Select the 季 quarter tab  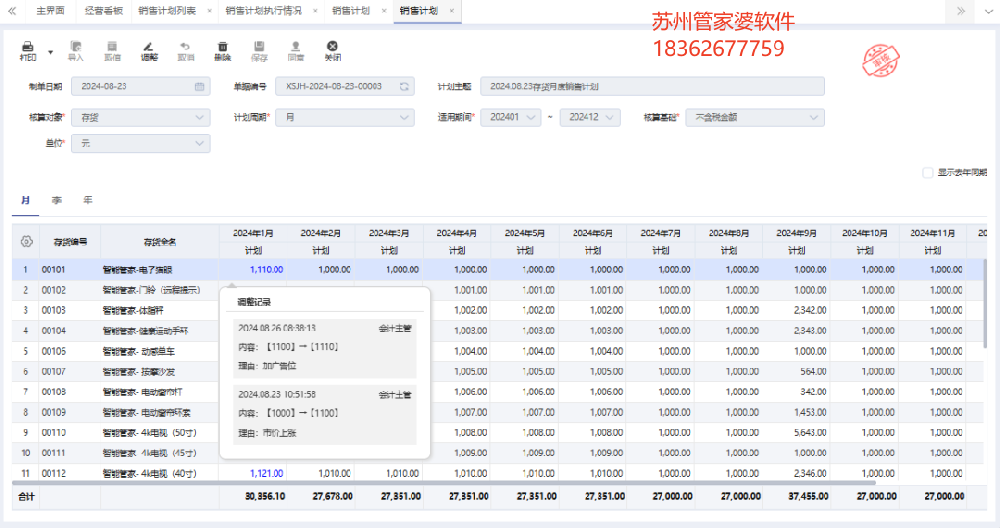[x=57, y=200]
